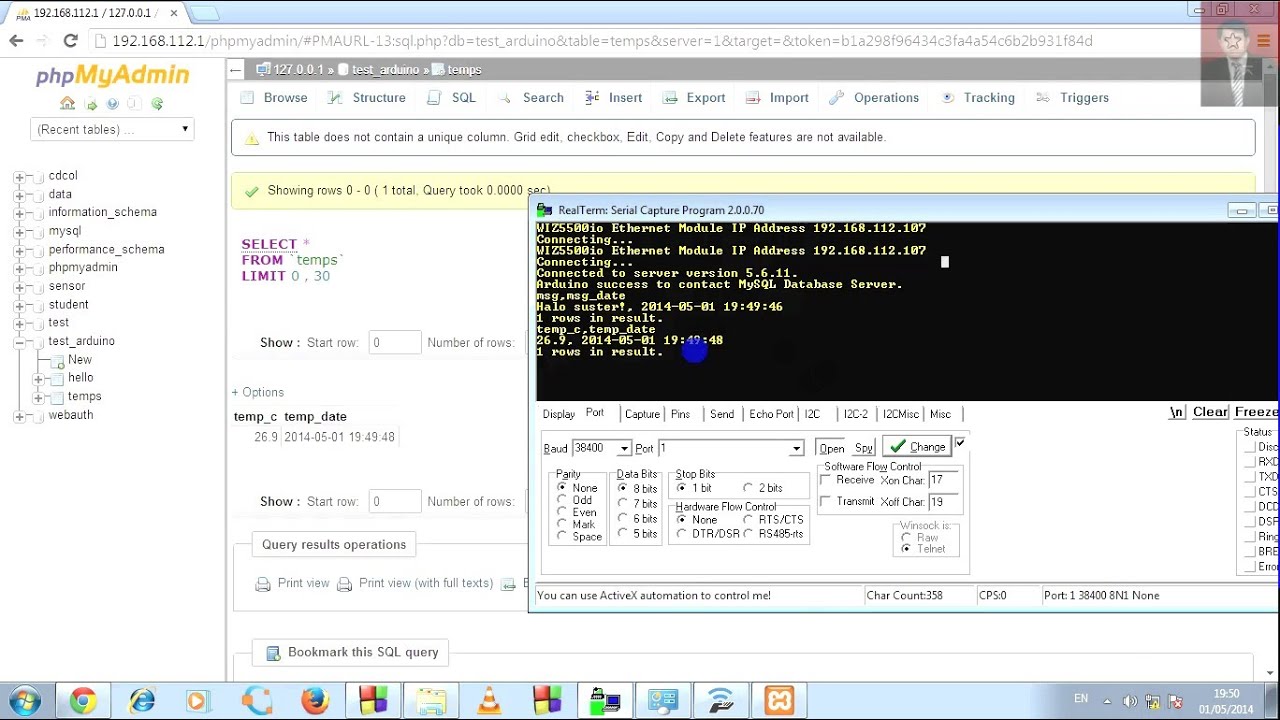
Task: Open the sensor database in tree
Action: pyautogui.click(x=67, y=286)
